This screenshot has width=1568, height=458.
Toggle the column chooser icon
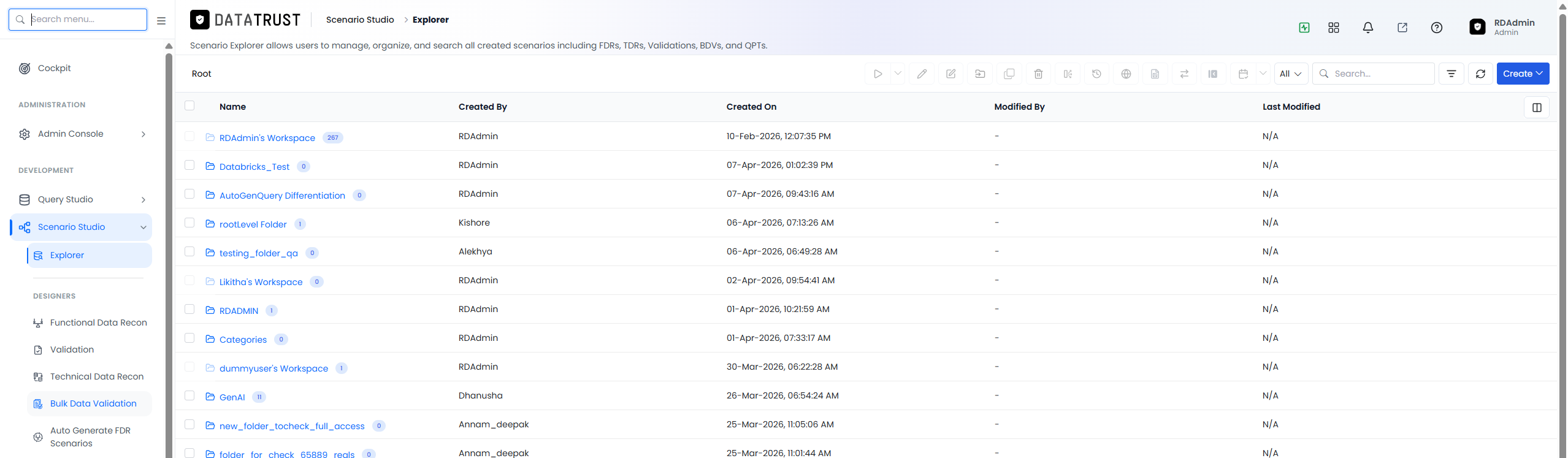(1537, 107)
